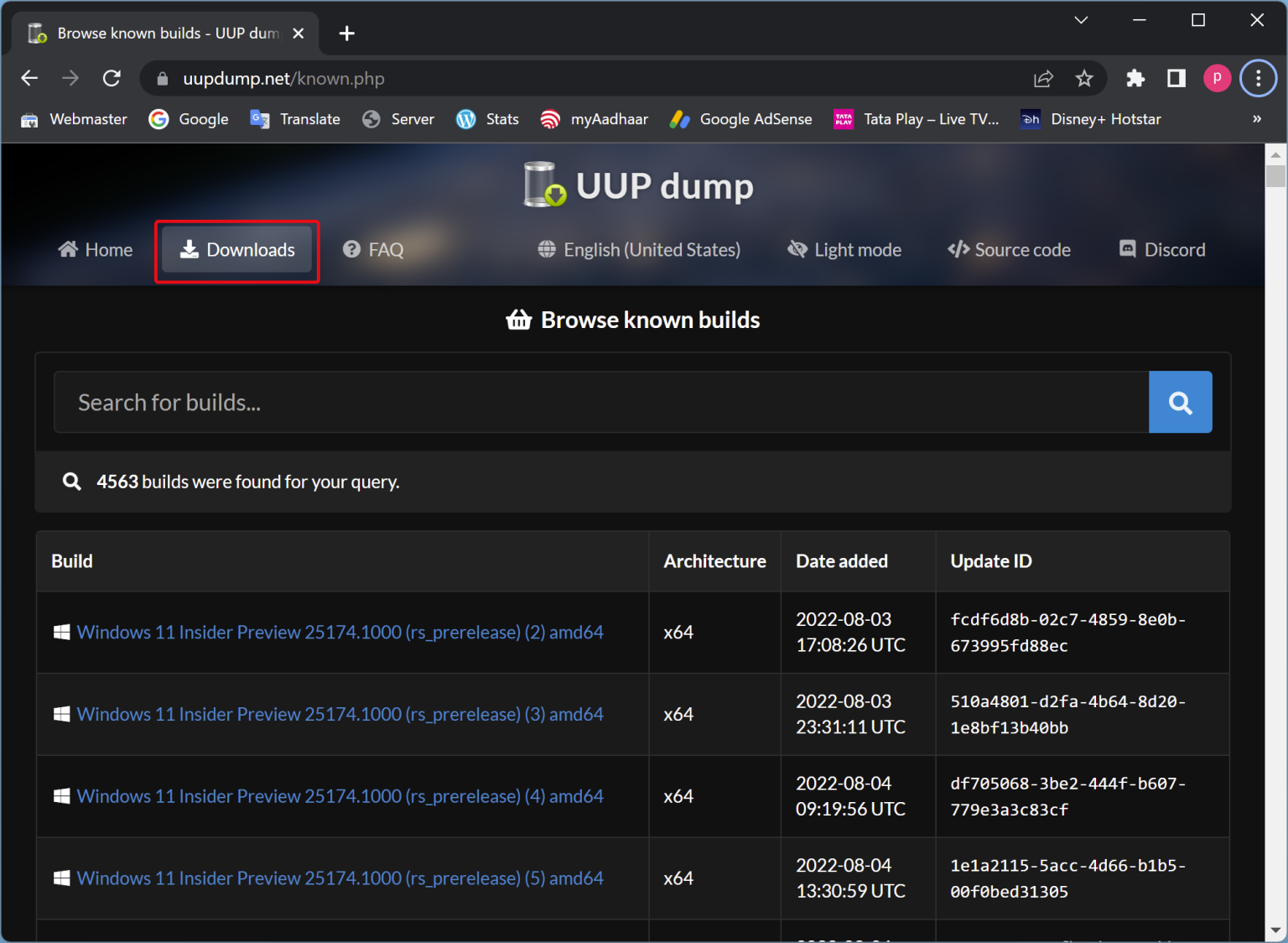This screenshot has width=1288, height=943.
Task: Click the Architecture column header
Action: [x=714, y=561]
